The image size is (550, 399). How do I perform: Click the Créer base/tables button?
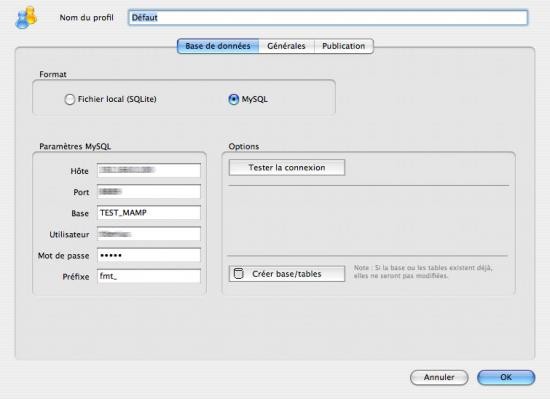point(287,274)
